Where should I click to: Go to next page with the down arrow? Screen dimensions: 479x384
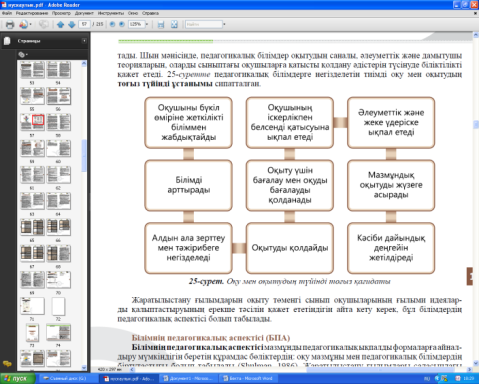[71, 24]
